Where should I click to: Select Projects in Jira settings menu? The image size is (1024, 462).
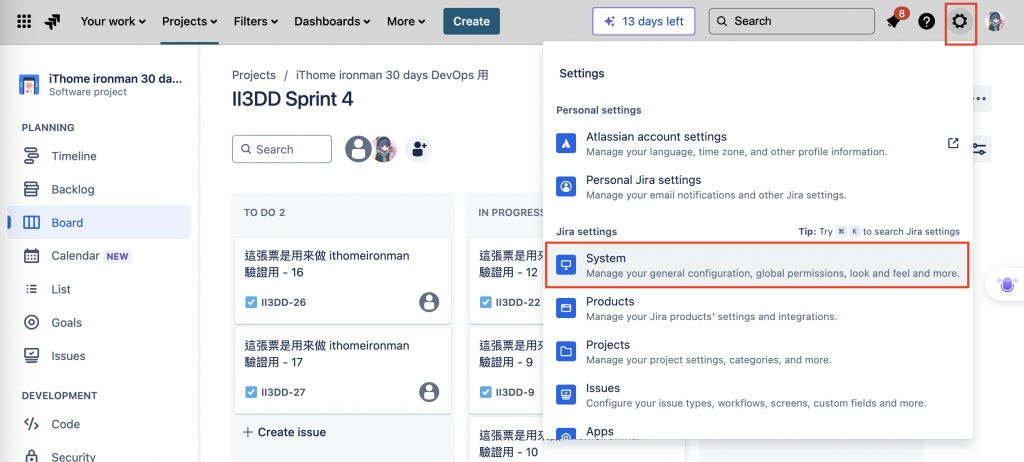click(x=758, y=352)
